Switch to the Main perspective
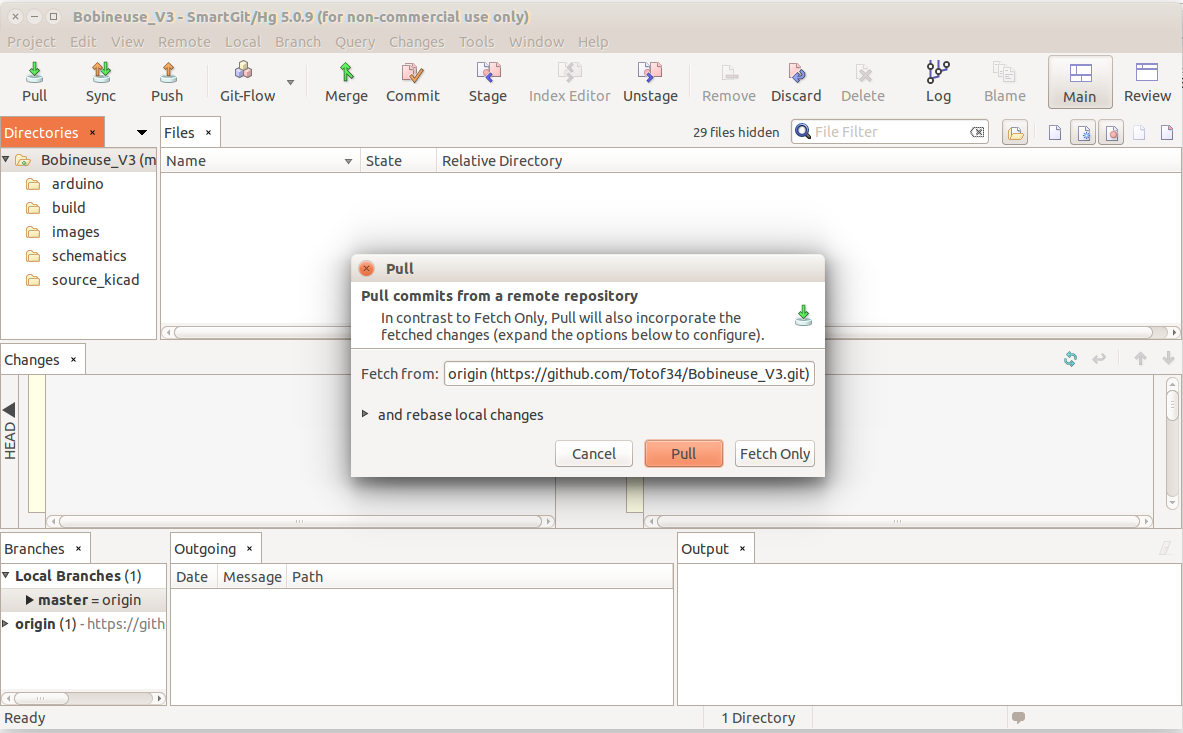Viewport: 1183px width, 733px height. coord(1080,82)
